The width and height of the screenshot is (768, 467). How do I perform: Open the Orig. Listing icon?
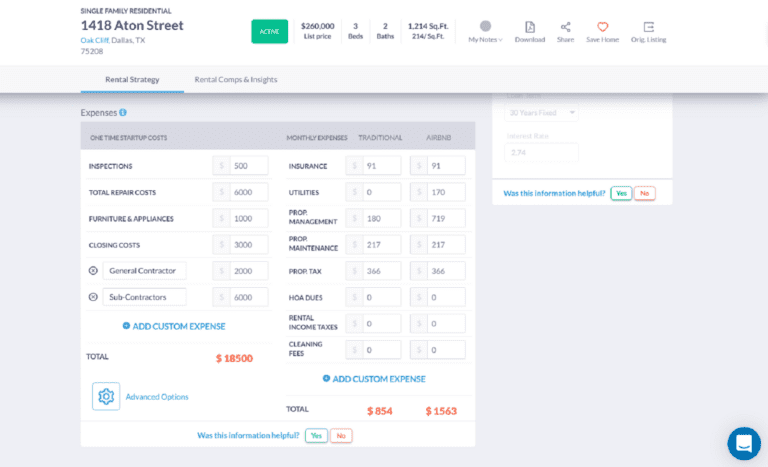click(x=648, y=27)
